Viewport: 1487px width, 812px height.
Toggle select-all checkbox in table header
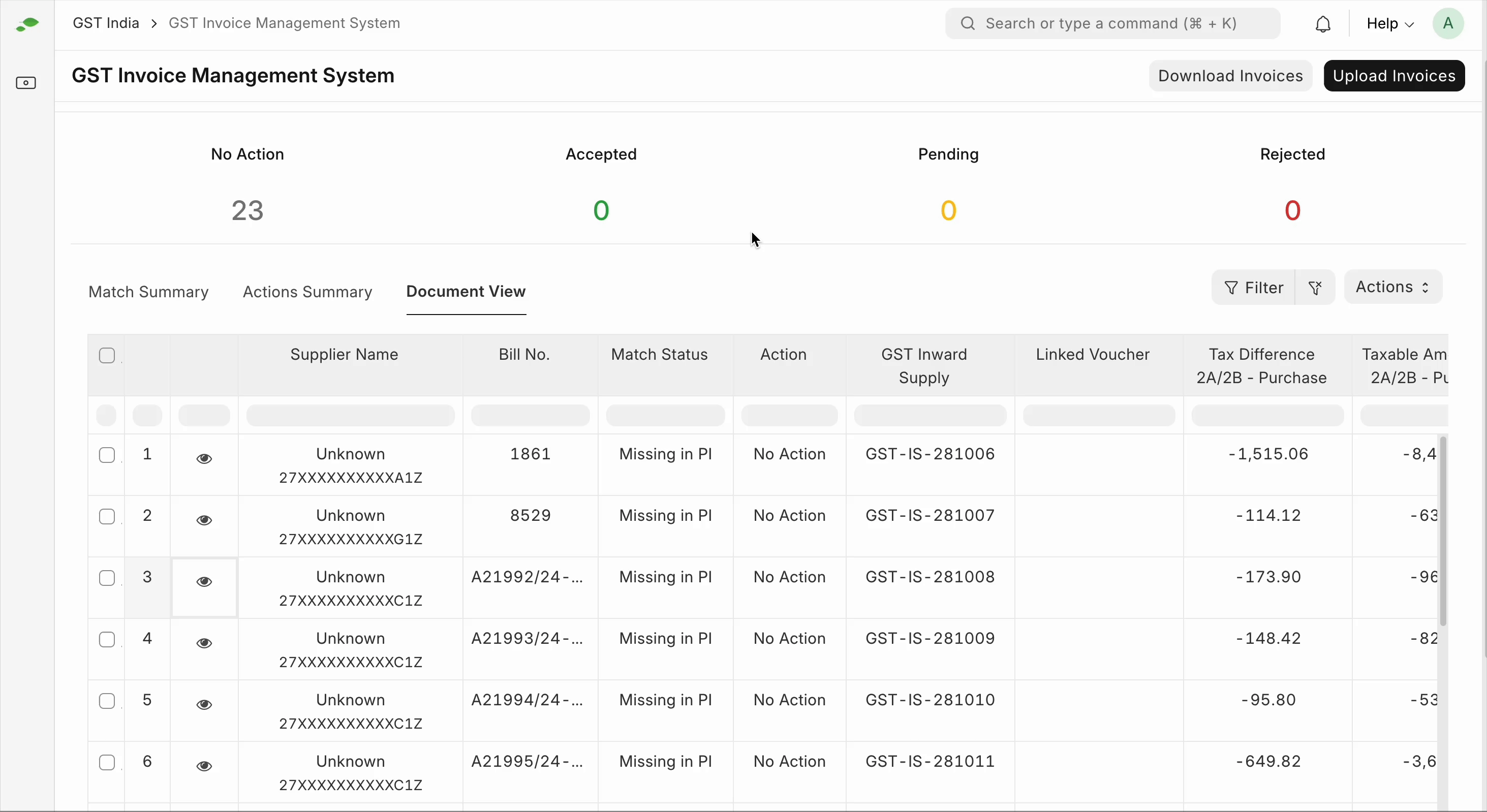coord(107,356)
